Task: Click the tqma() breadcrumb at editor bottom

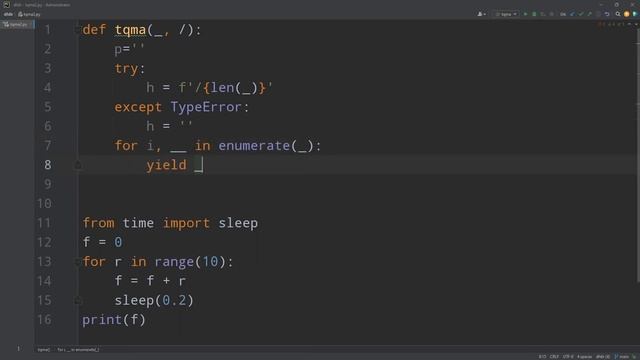Action: tap(44, 350)
